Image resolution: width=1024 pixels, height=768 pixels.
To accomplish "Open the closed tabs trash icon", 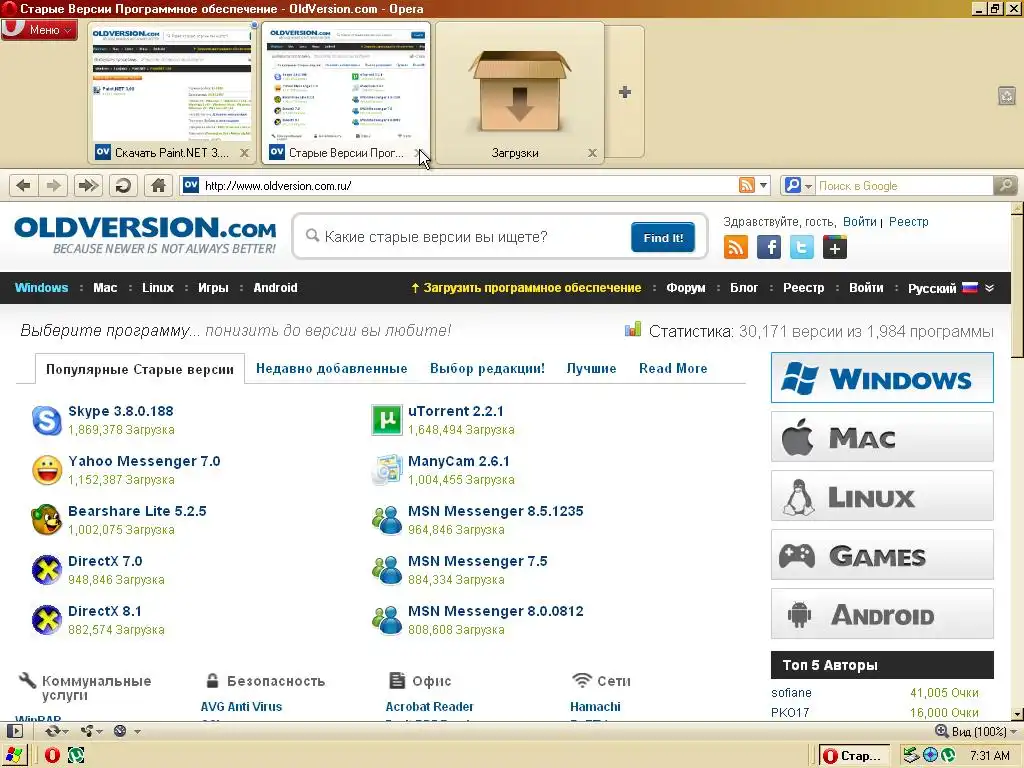I will coord(1006,96).
